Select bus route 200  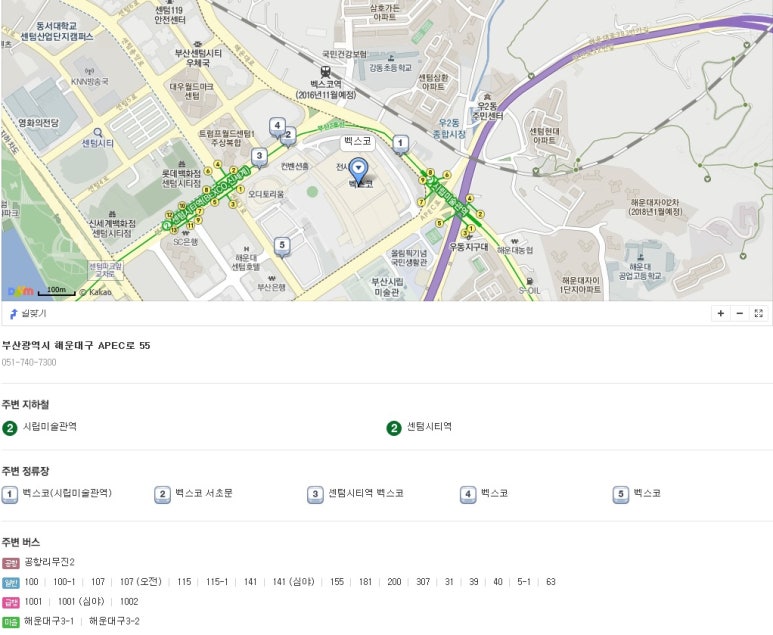click(x=394, y=582)
